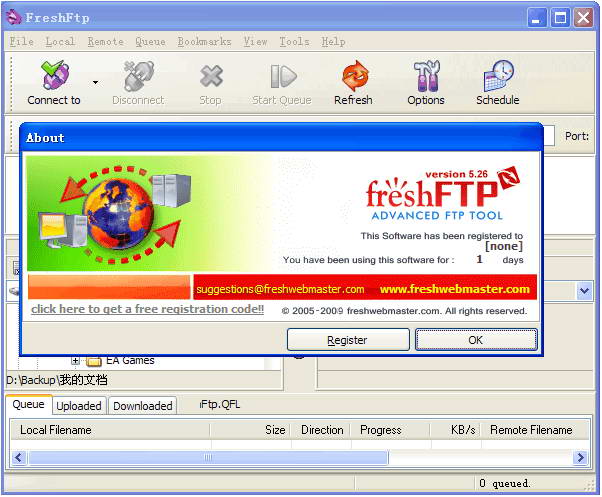This screenshot has width=602, height=497.
Task: Maximize the FreshFtp window
Action: point(560,18)
